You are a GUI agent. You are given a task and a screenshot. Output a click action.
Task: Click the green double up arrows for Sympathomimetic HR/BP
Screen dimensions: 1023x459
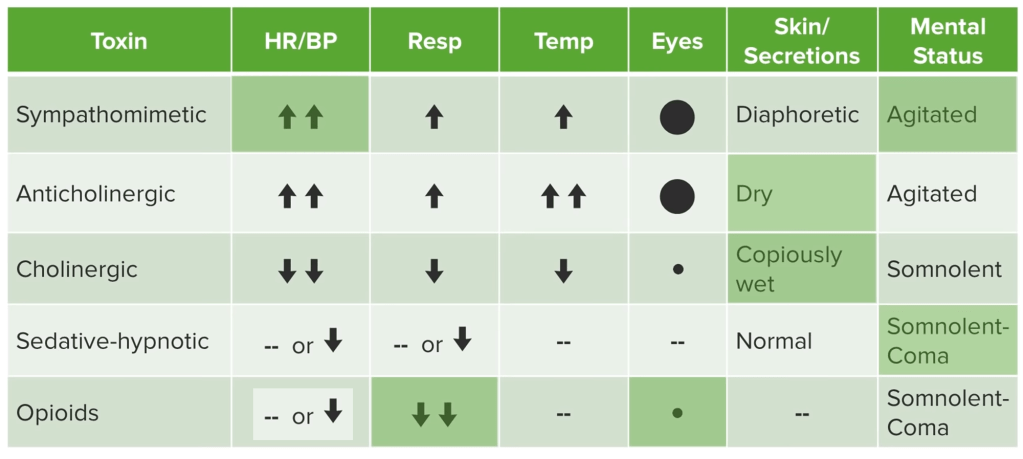[300, 117]
